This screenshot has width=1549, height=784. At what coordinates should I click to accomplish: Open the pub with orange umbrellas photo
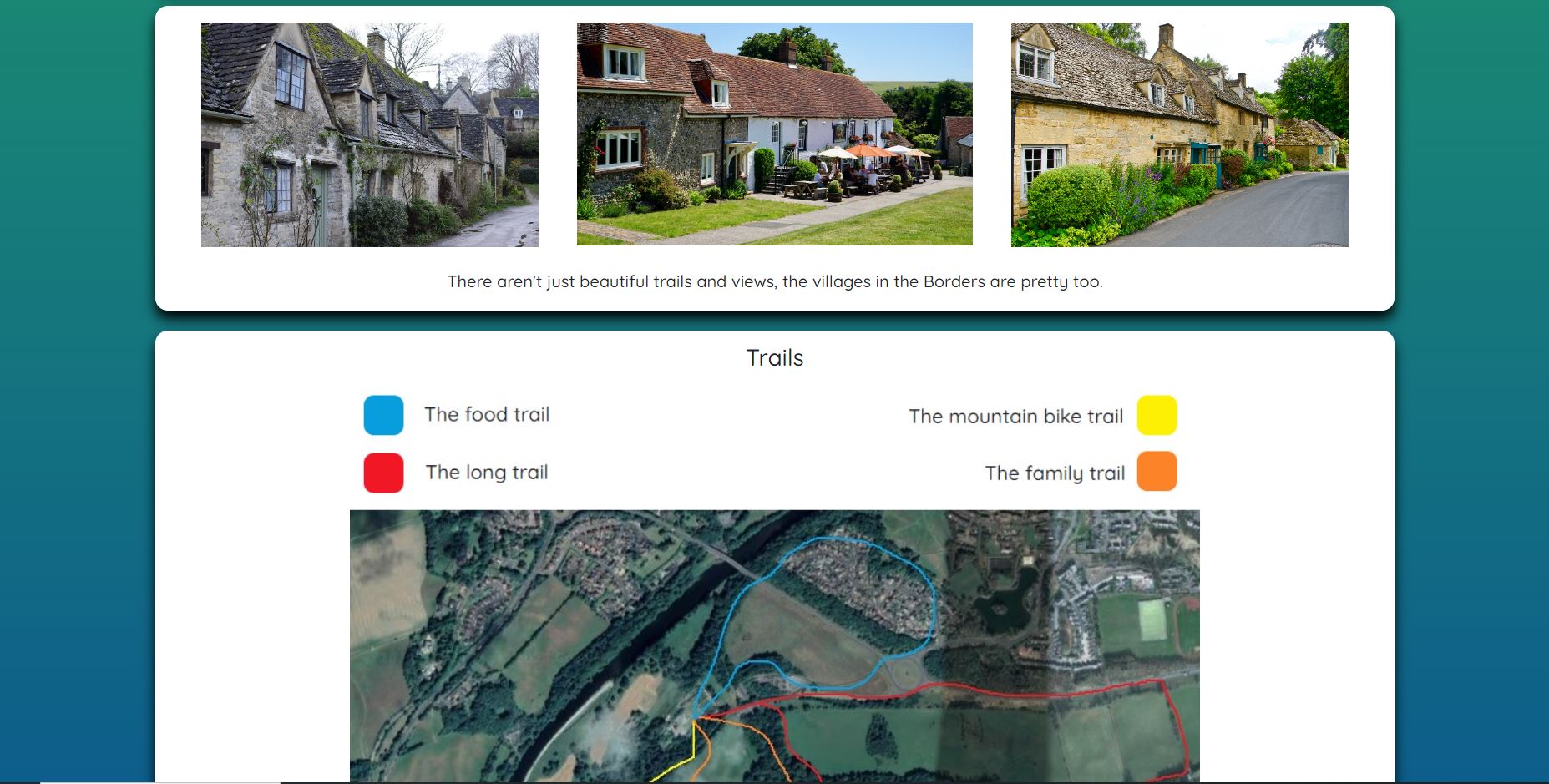pos(775,134)
